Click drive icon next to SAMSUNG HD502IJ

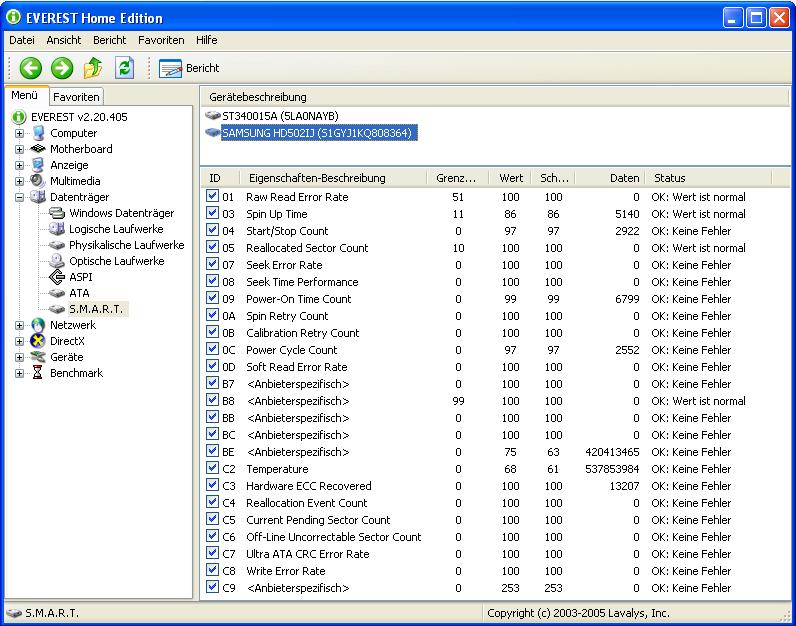pos(213,133)
